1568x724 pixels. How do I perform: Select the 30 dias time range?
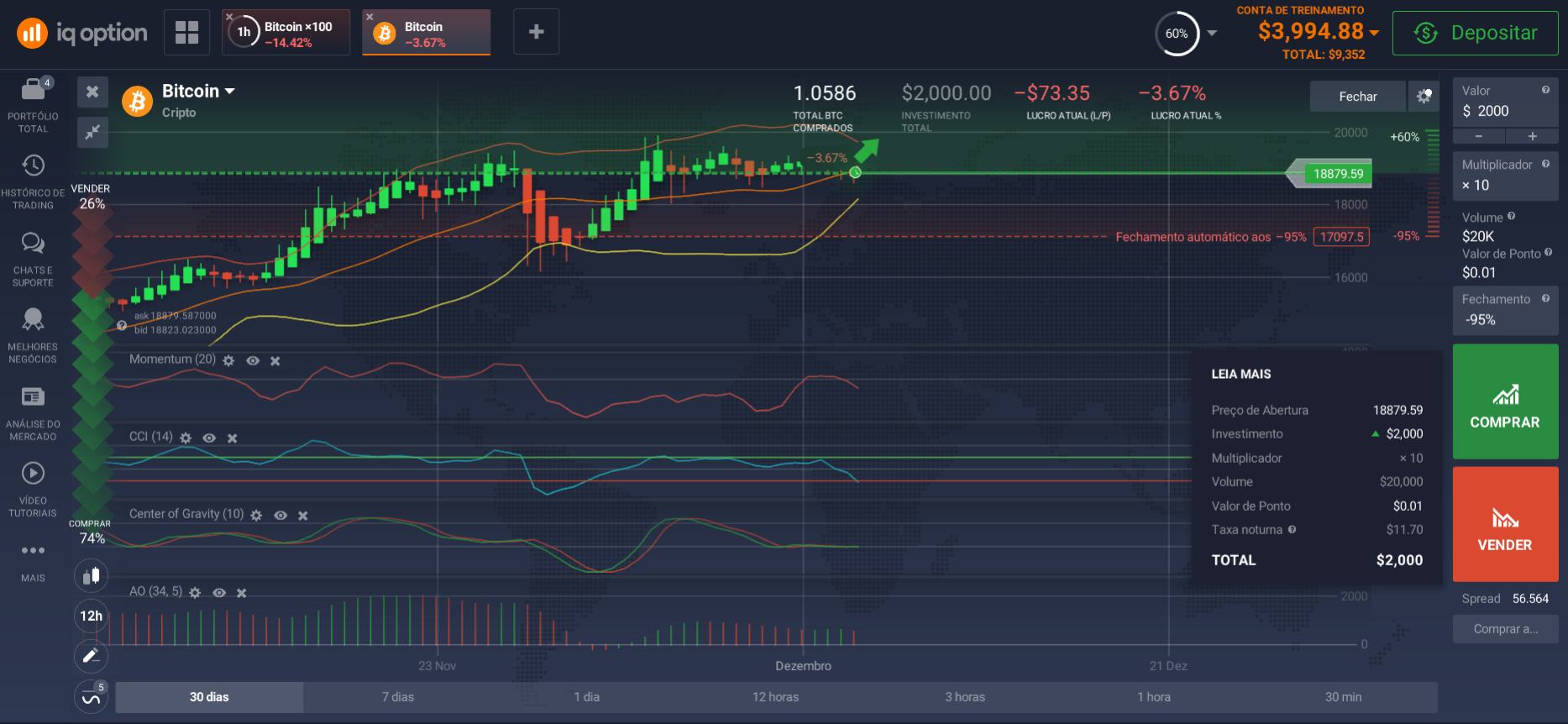coord(209,697)
